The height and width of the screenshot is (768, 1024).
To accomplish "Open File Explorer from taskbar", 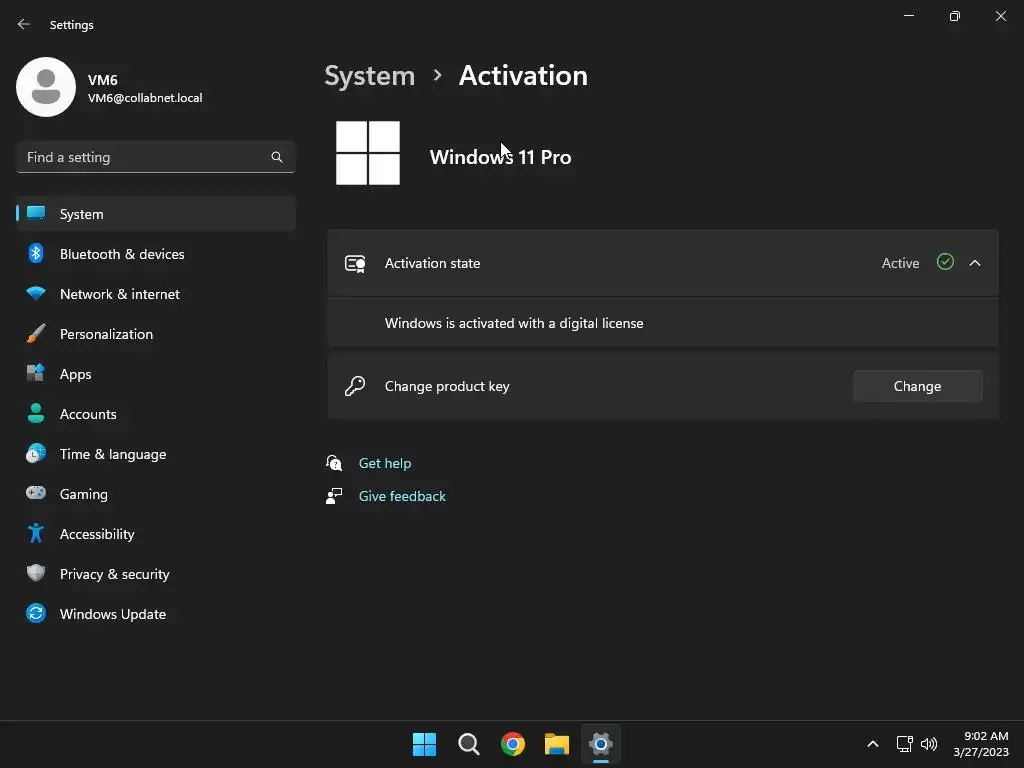I will 557,744.
